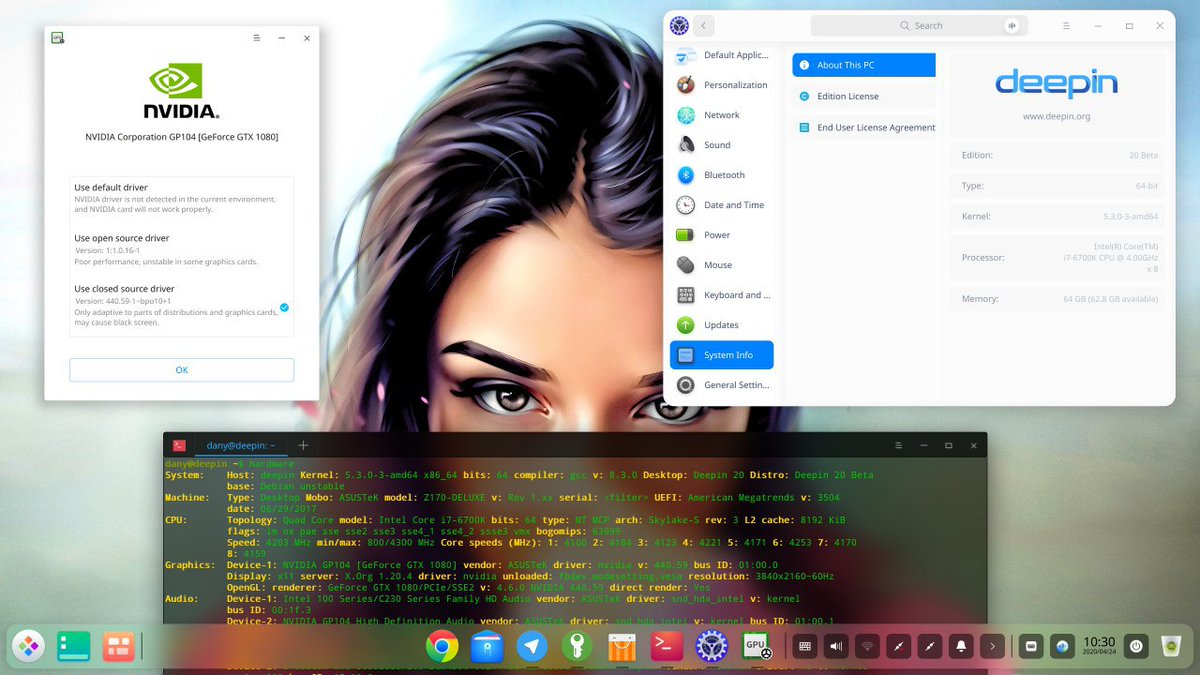The width and height of the screenshot is (1200, 675).
Task: Click the www.deepin.org text
Action: click(1056, 117)
